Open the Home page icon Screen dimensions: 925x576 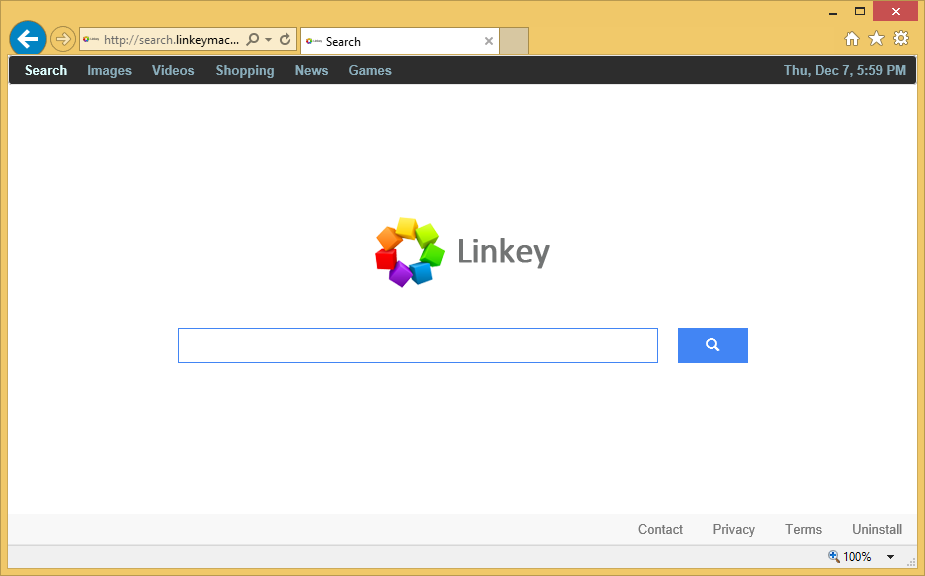(852, 39)
